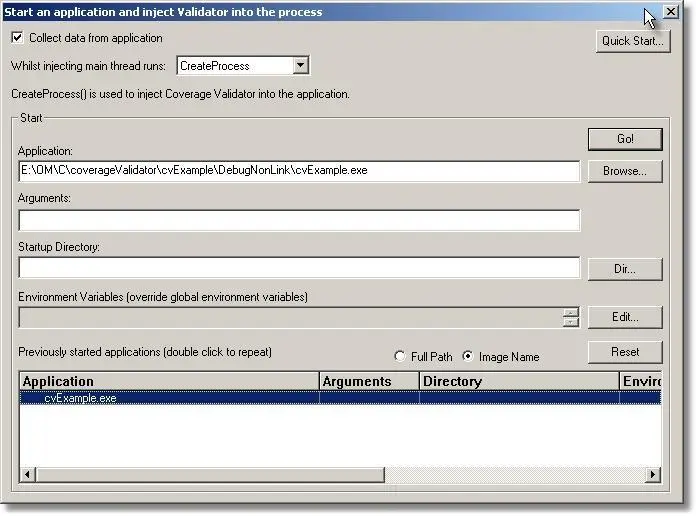
Task: Click the Dir... button
Action: (625, 269)
